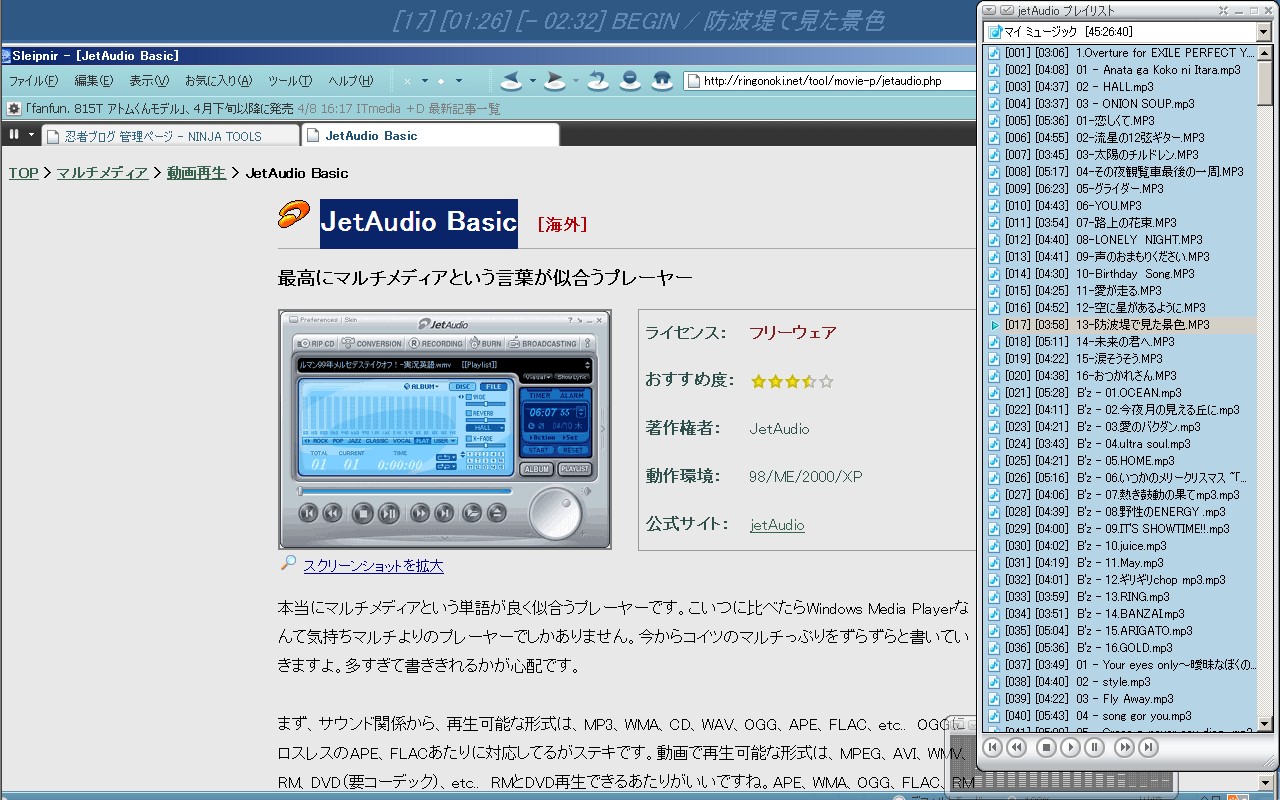
Task: Stop page loading in Sleipnir toolbar
Action: point(630,80)
